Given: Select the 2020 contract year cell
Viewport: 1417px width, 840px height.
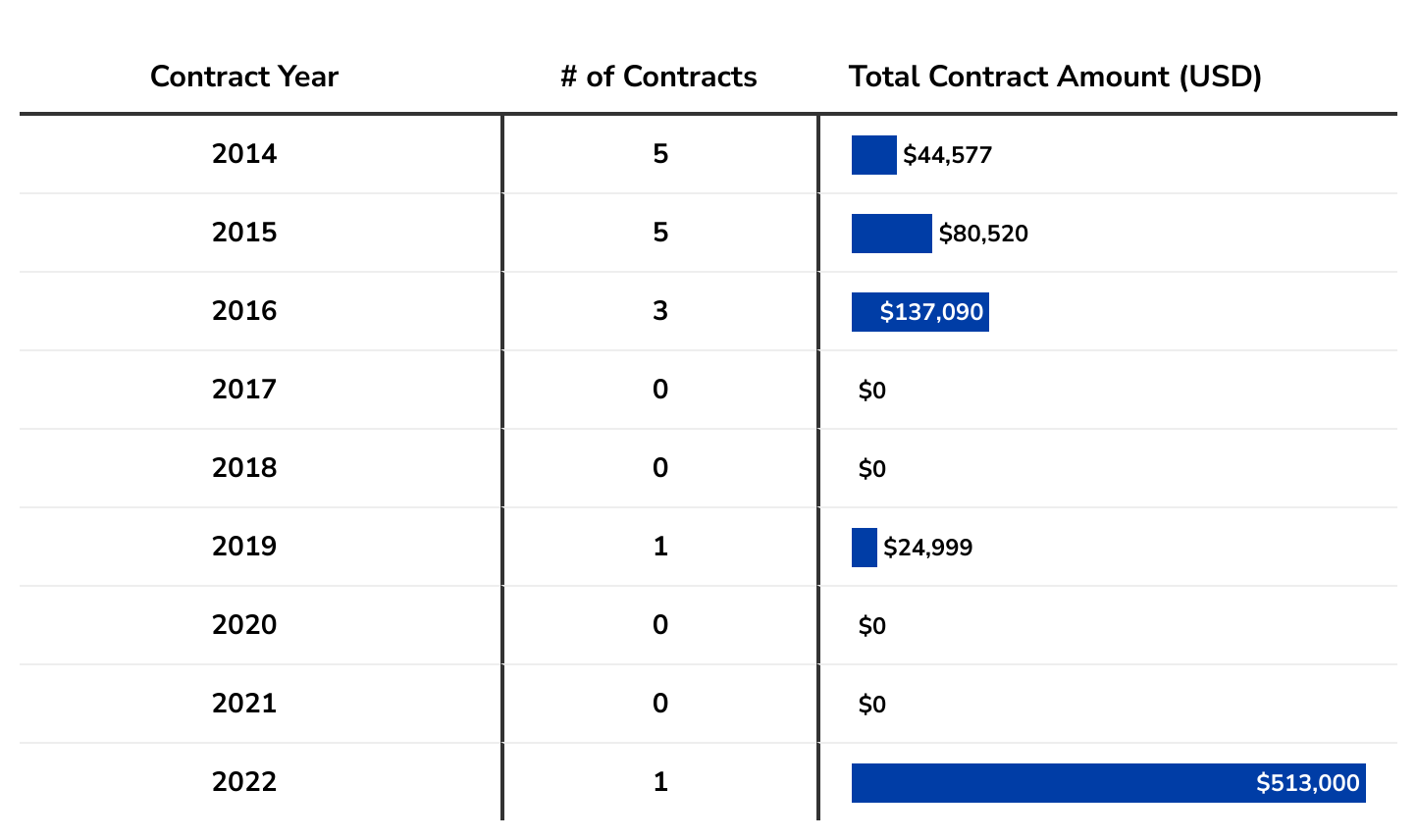Looking at the screenshot, I should [x=244, y=625].
